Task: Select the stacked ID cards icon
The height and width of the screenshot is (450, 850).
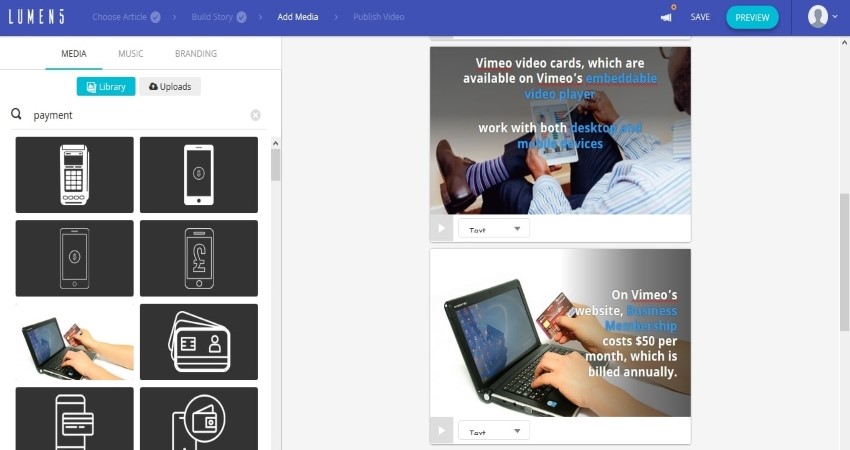Action: (199, 342)
